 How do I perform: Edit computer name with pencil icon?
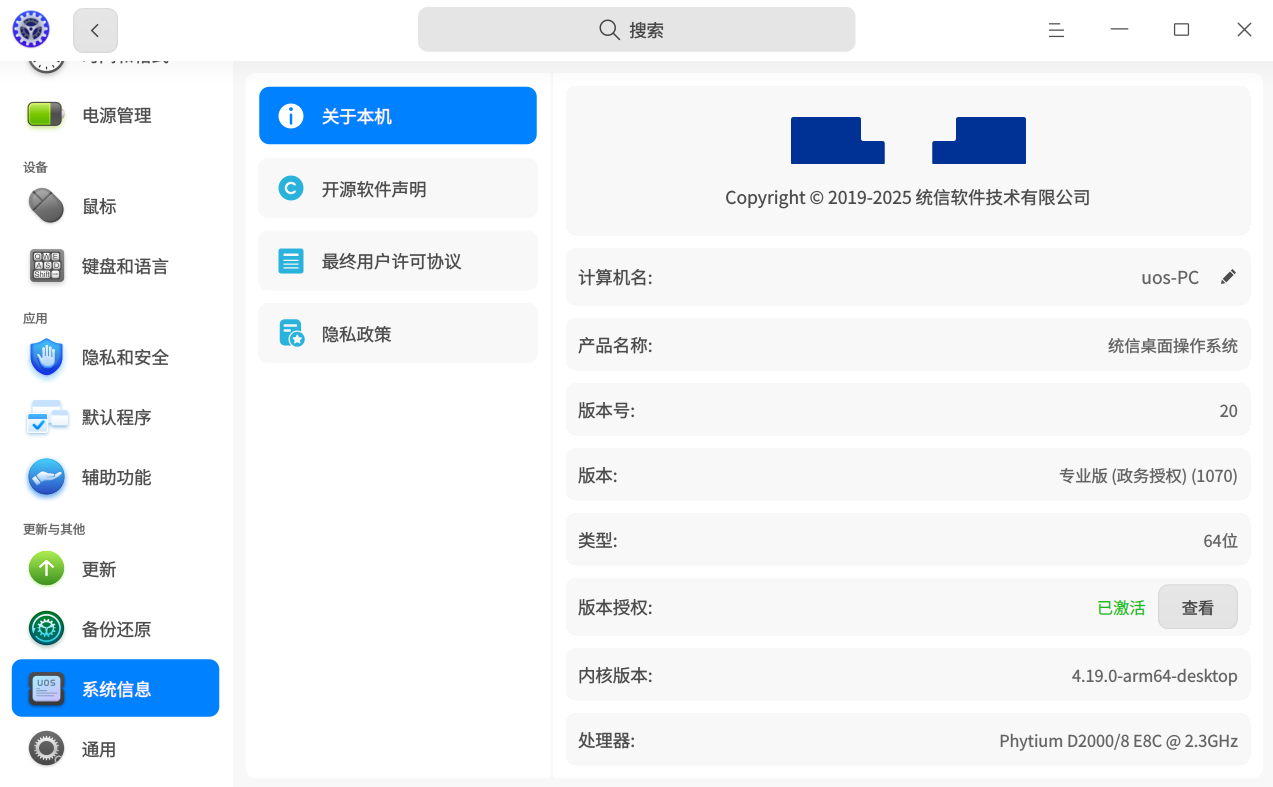1228,277
